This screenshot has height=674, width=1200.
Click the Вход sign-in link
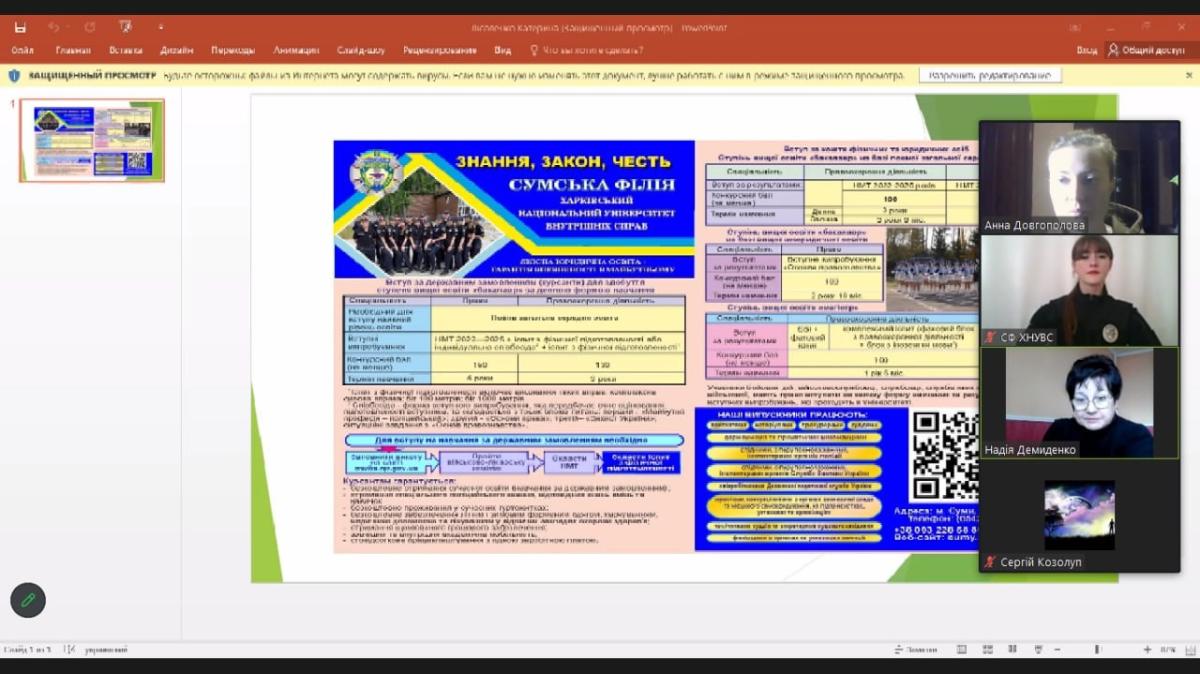(1087, 50)
